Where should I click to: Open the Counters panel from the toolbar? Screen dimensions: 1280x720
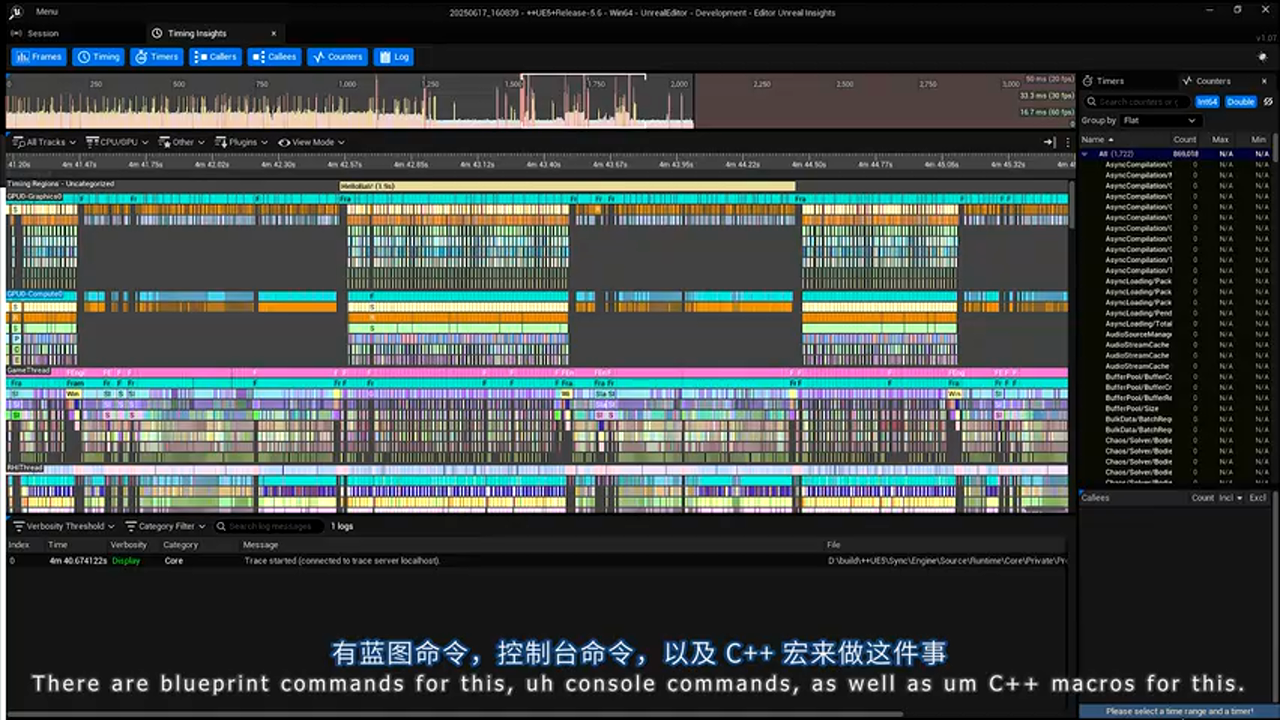click(x=337, y=57)
